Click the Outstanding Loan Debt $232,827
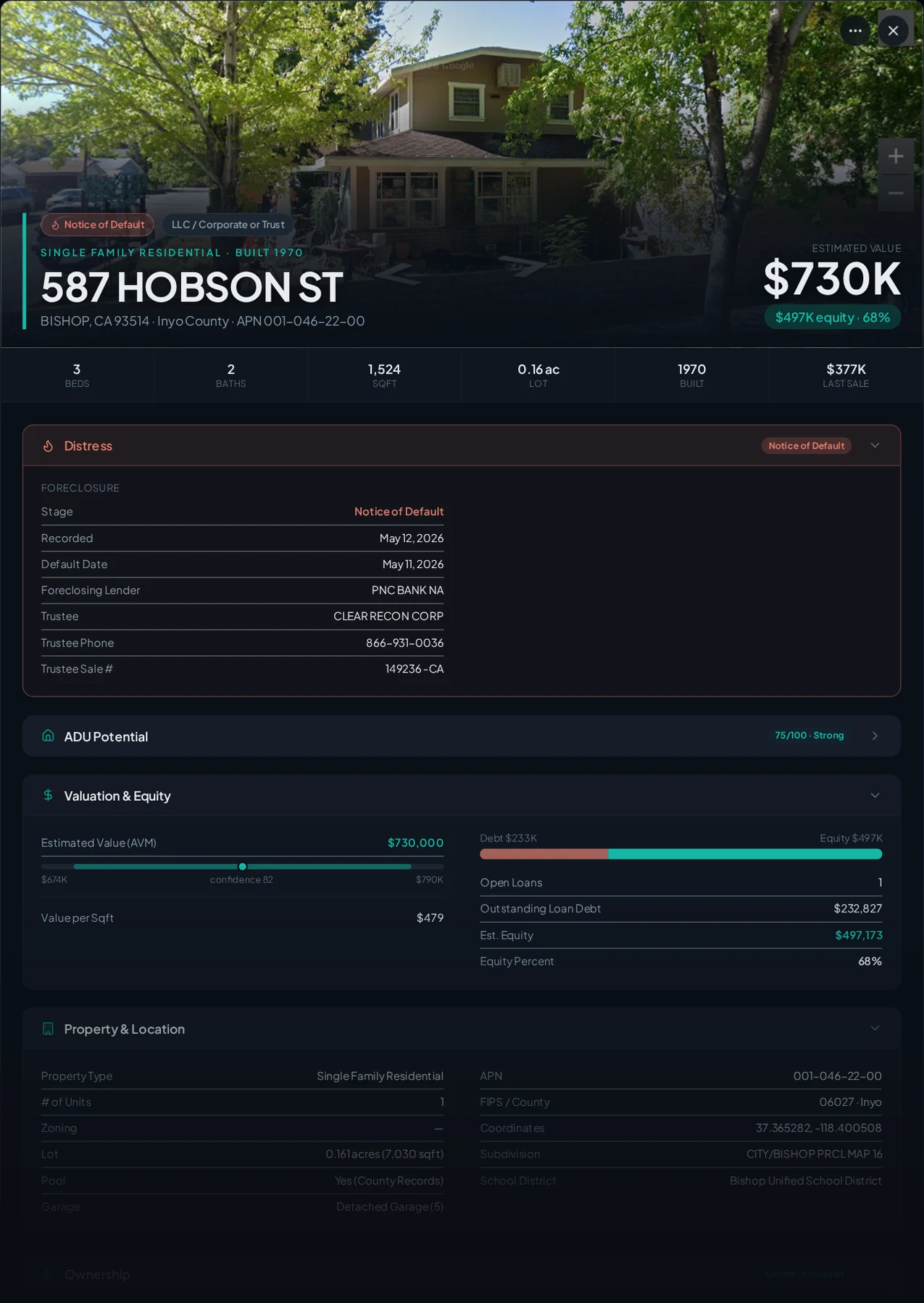This screenshot has height=1303, width=924. (x=858, y=909)
